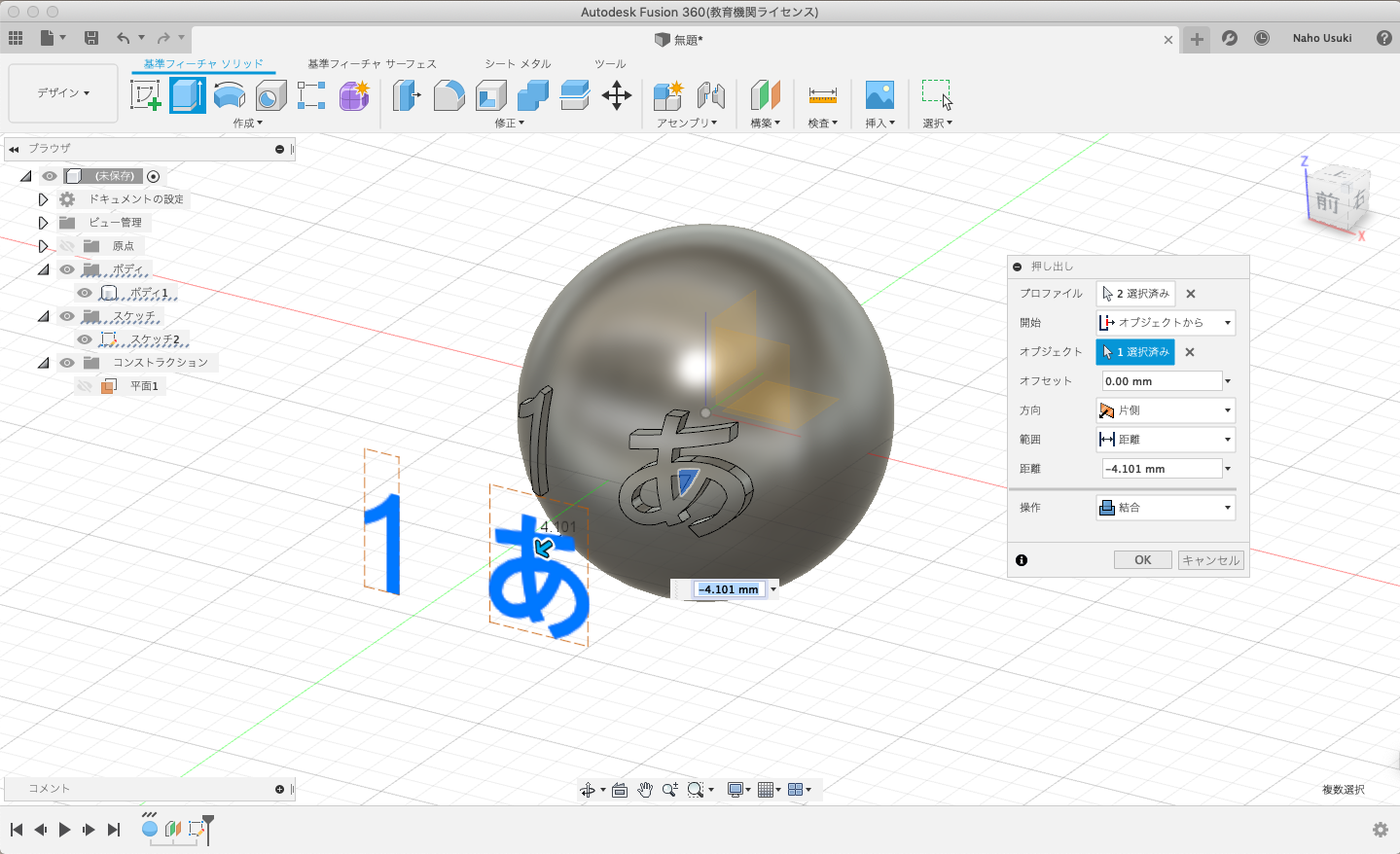Image resolution: width=1400 pixels, height=854 pixels.
Task: Switch to the シート メタル tab
Action: 518,64
